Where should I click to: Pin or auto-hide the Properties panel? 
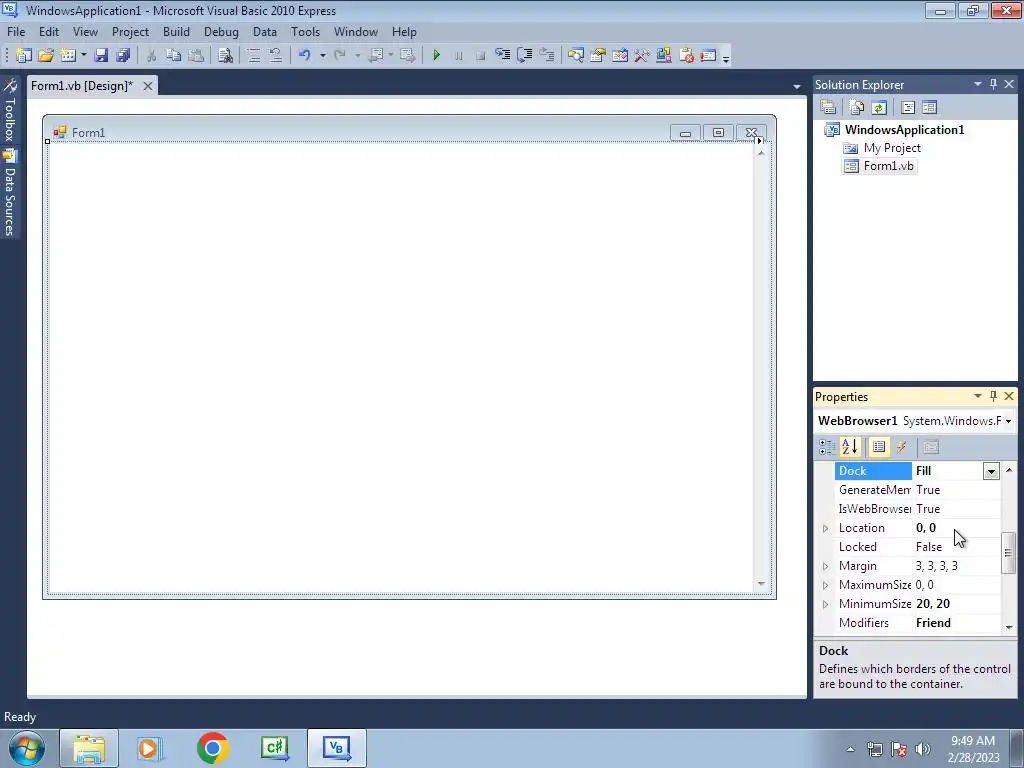(x=993, y=396)
